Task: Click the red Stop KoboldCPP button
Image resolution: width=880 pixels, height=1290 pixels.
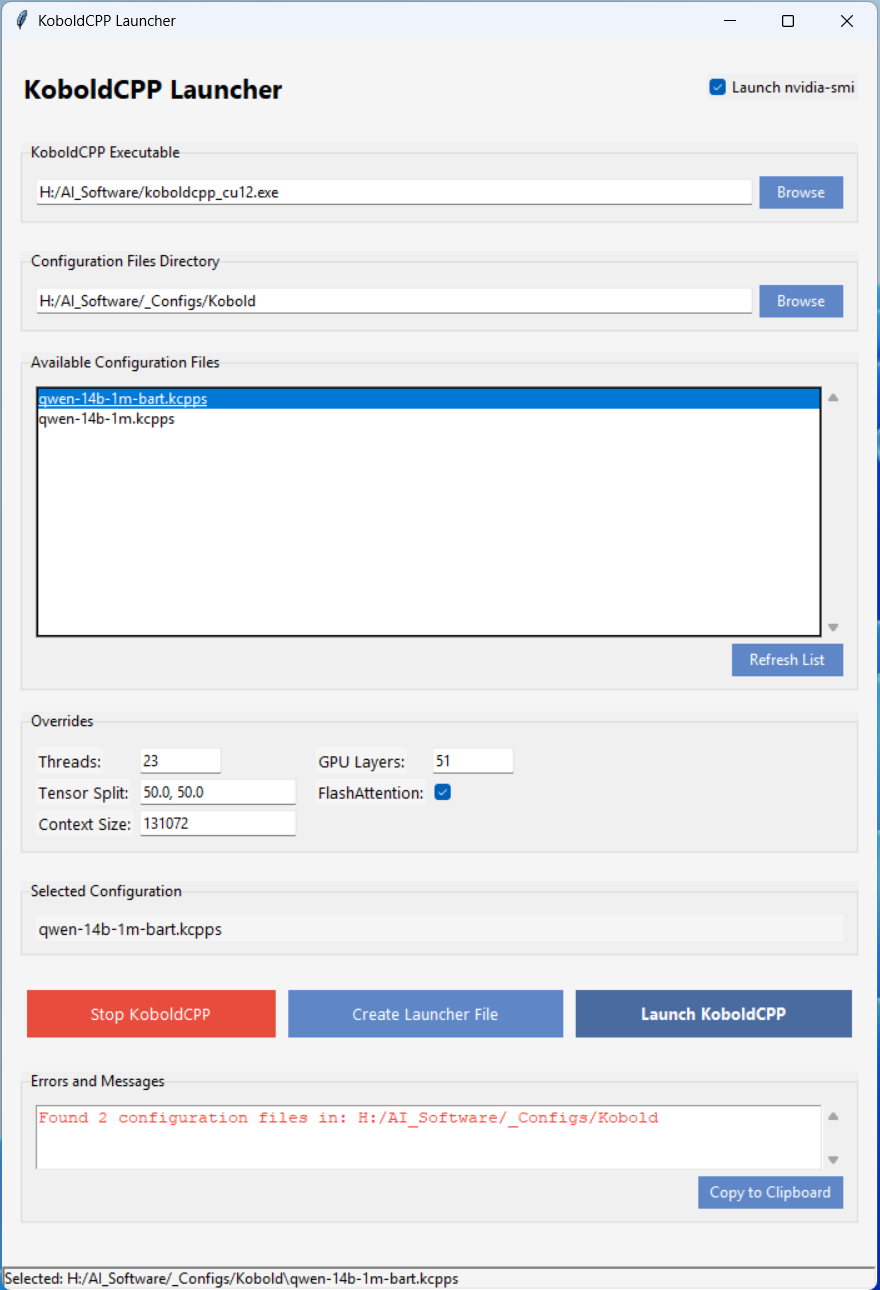Action: [151, 1014]
